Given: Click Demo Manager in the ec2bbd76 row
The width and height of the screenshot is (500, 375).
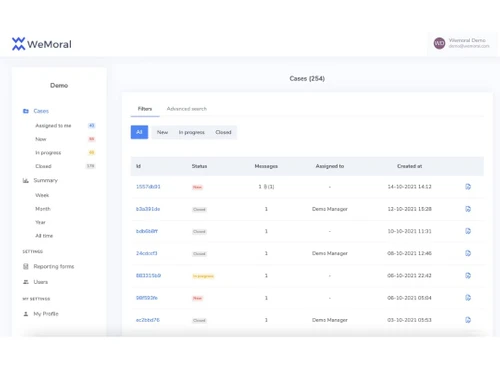Looking at the screenshot, I should click(330, 320).
